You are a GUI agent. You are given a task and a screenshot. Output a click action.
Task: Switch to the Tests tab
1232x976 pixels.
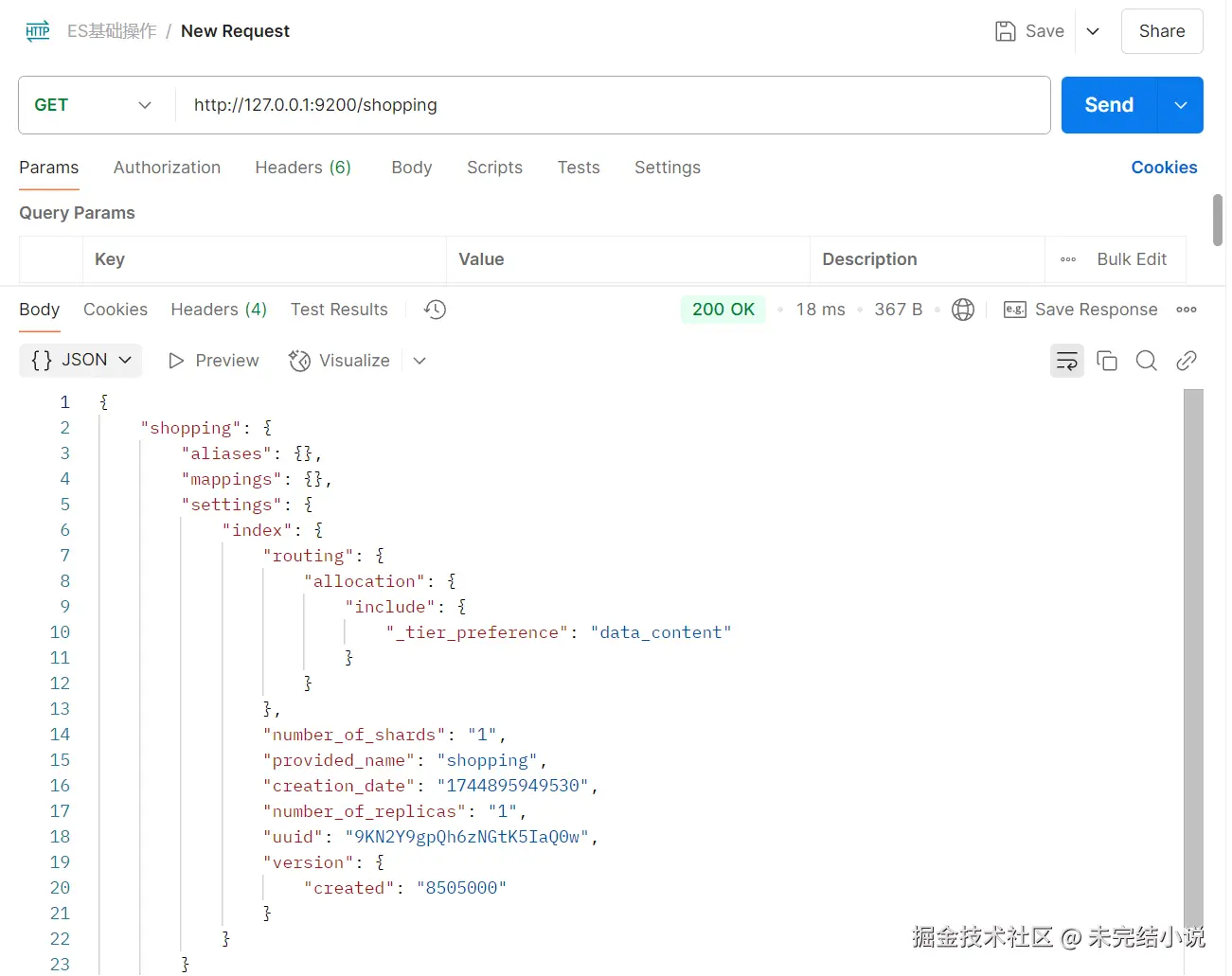tap(579, 168)
